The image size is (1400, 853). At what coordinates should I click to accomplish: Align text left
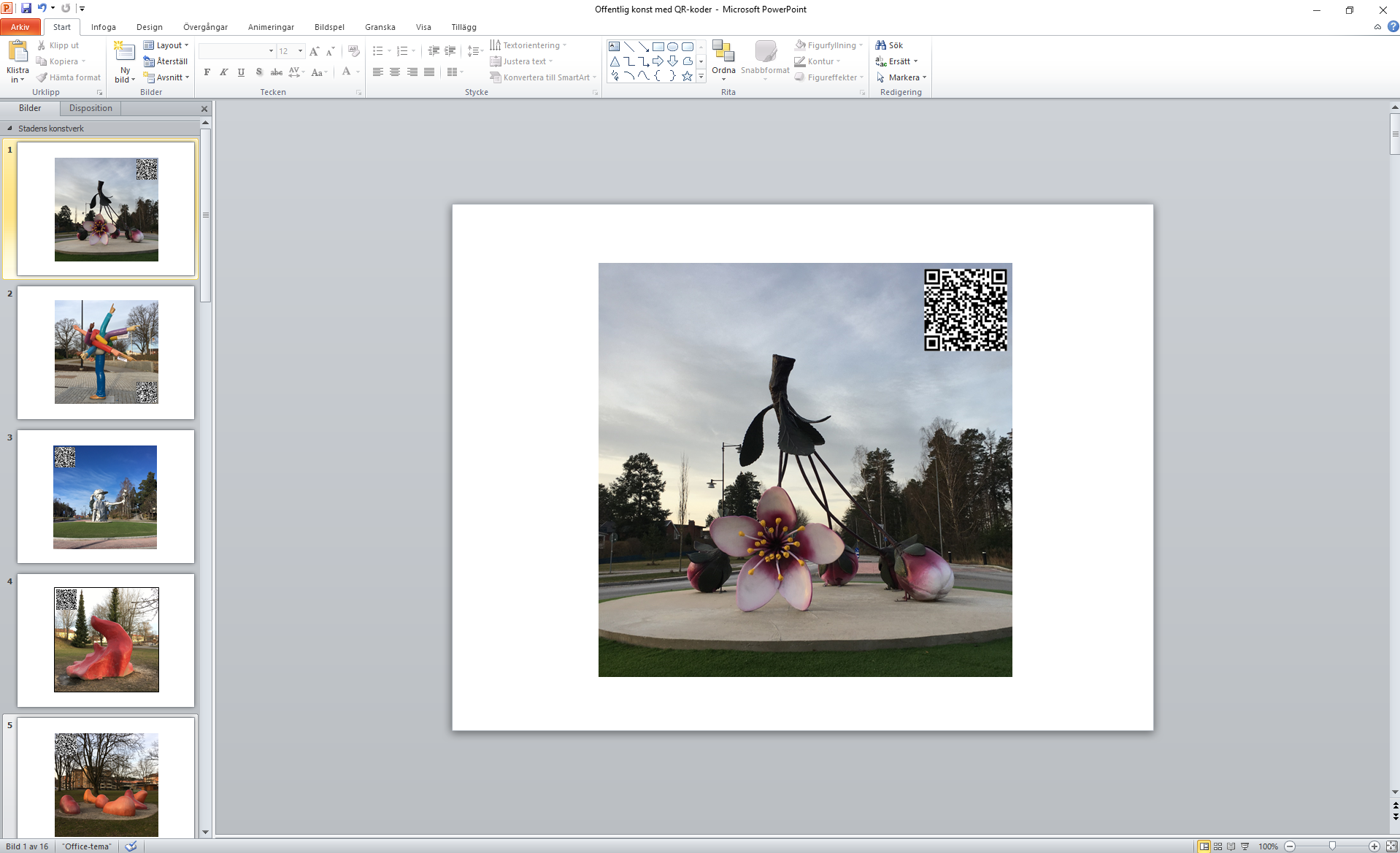pyautogui.click(x=377, y=72)
